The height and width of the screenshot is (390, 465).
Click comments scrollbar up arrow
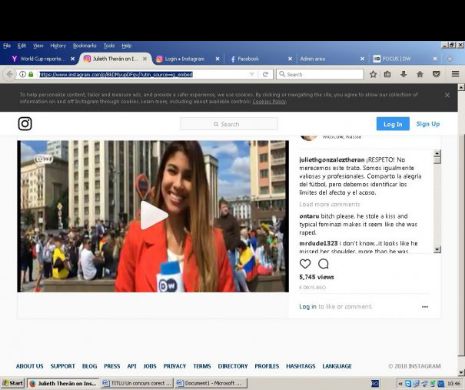click(x=437, y=153)
